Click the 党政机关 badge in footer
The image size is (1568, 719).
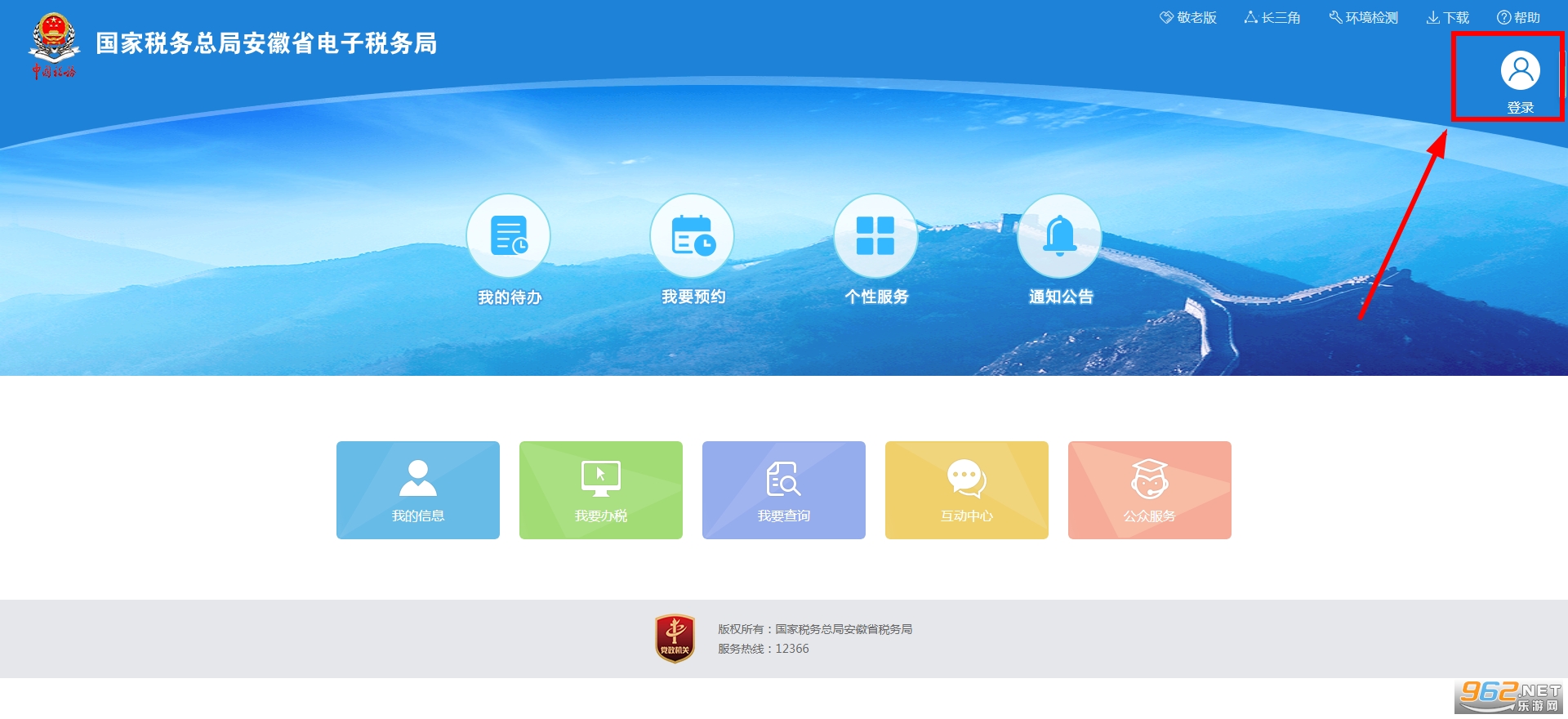click(x=675, y=639)
